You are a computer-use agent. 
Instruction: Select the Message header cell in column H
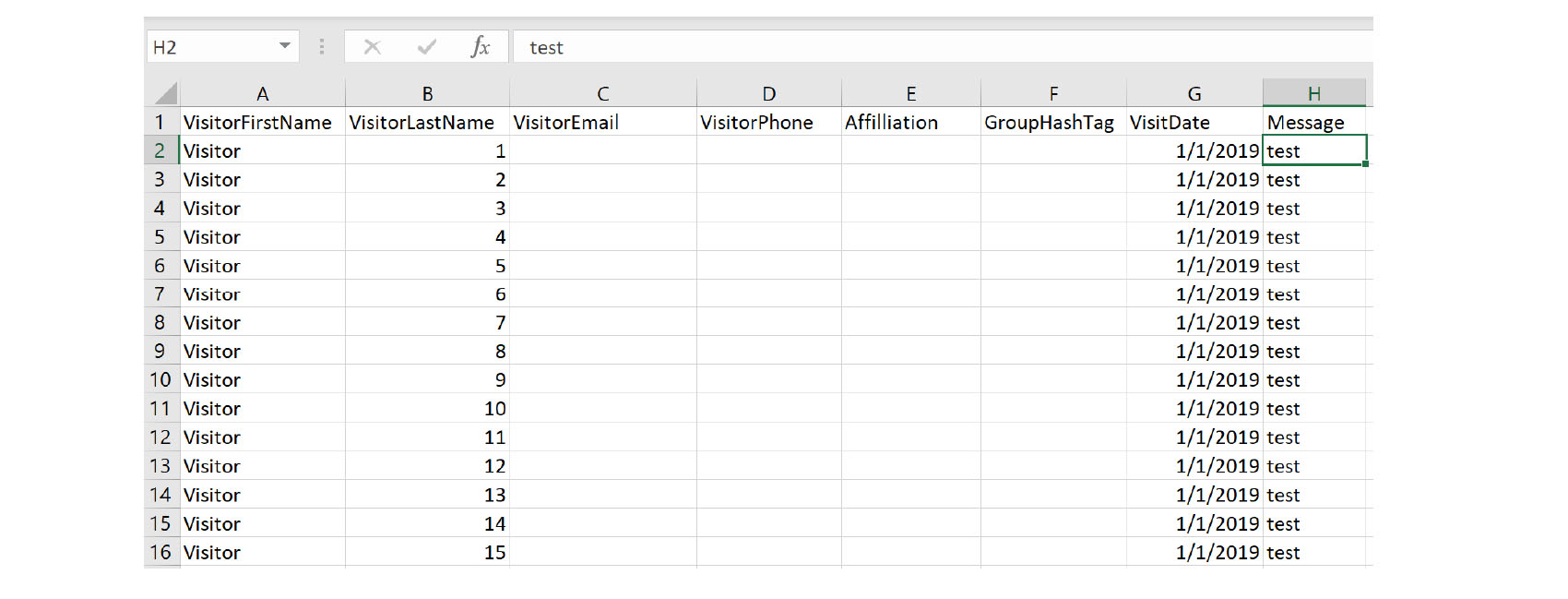1313,122
